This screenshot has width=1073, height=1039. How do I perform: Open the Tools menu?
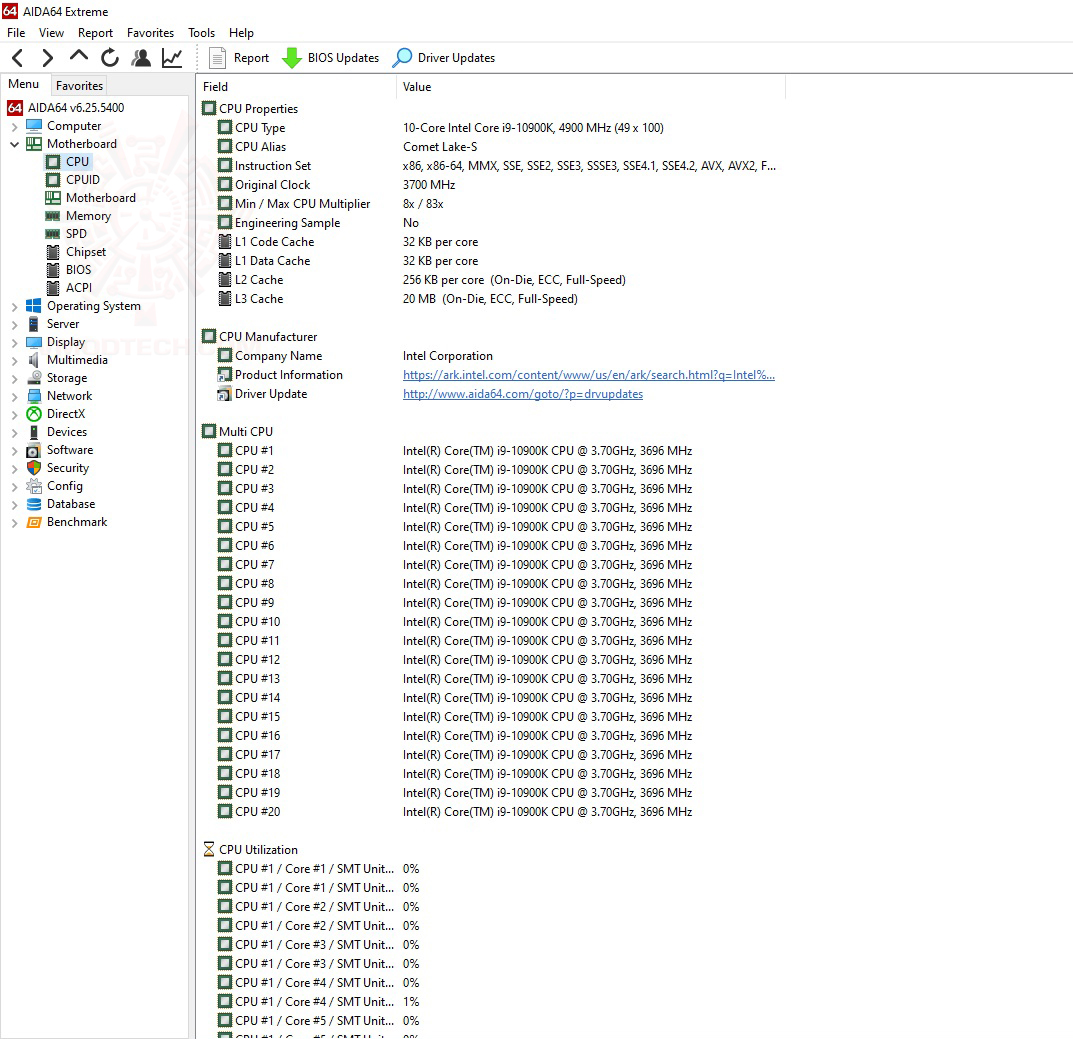201,33
